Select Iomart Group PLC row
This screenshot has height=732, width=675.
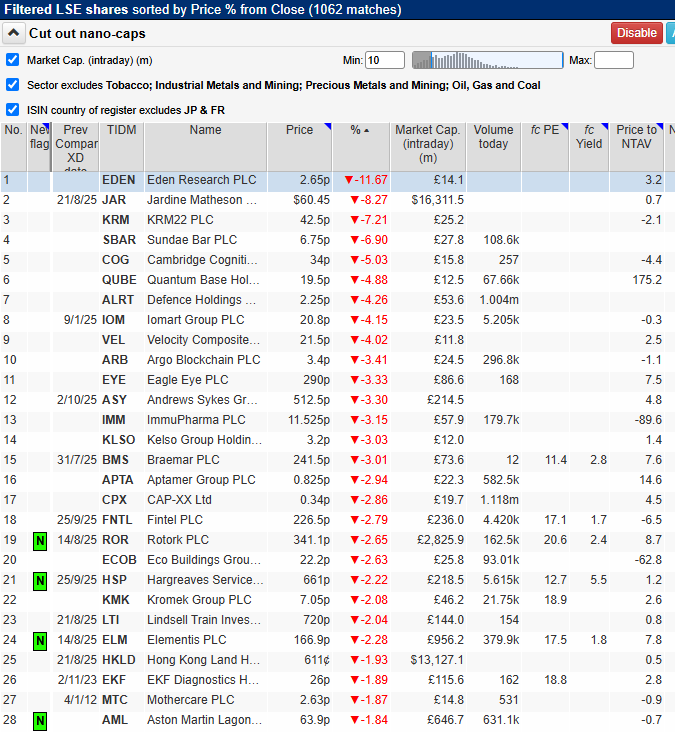tap(196, 320)
